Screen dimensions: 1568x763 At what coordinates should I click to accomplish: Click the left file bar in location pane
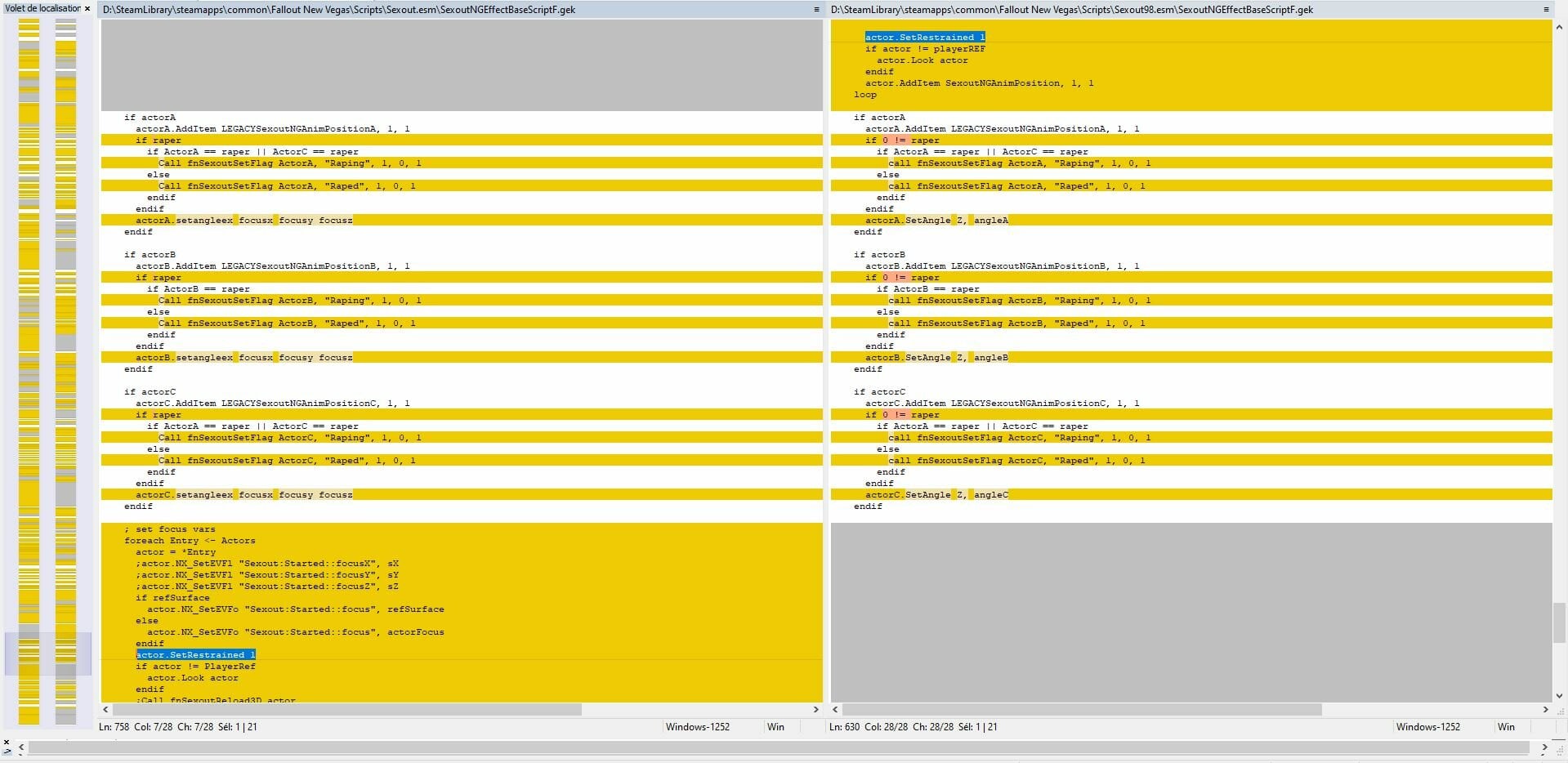click(29, 372)
